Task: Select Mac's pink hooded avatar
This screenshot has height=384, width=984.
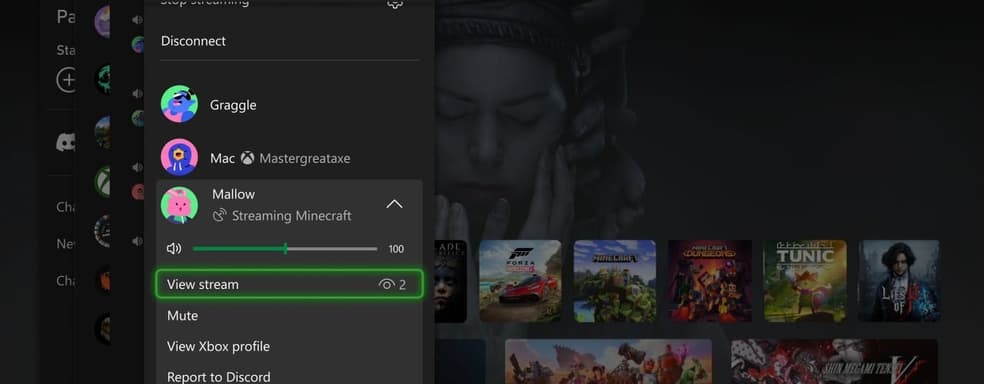Action: coord(179,157)
